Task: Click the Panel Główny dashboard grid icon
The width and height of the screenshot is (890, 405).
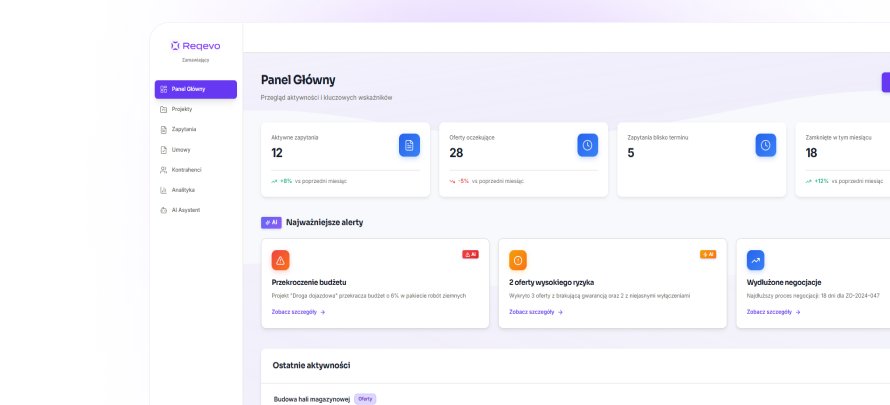Action: point(163,89)
